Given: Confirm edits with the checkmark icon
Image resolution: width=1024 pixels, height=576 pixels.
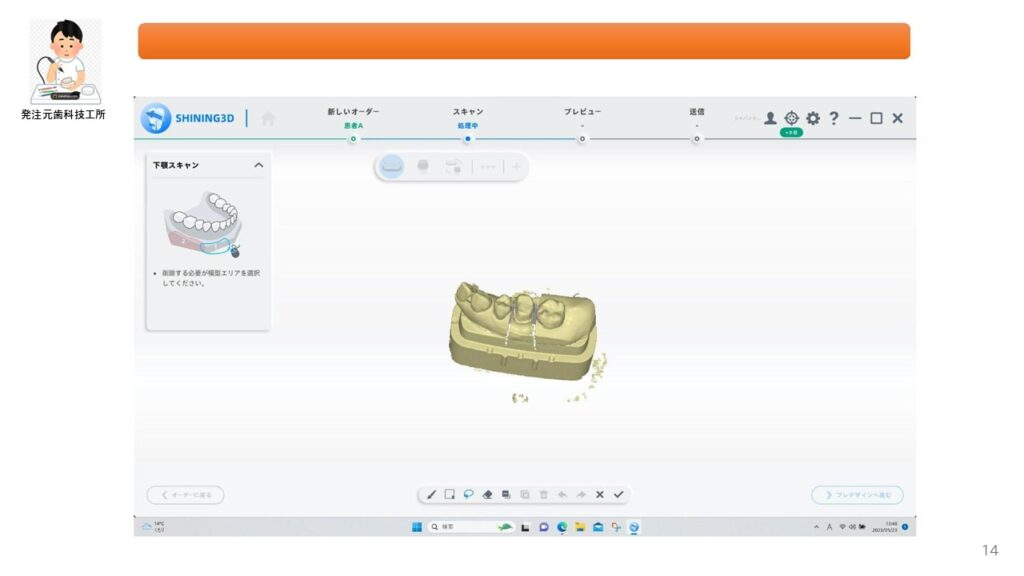Looking at the screenshot, I should (x=619, y=494).
